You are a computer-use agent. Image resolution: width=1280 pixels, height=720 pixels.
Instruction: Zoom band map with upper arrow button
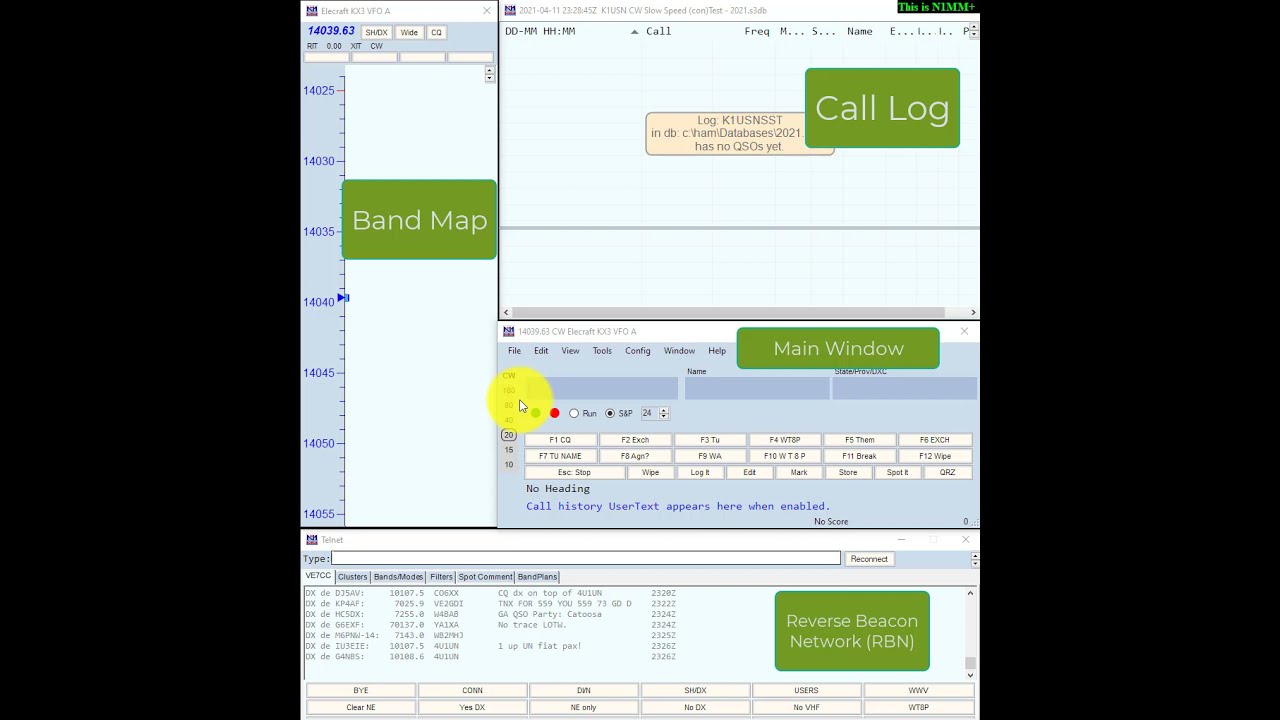tap(489, 71)
